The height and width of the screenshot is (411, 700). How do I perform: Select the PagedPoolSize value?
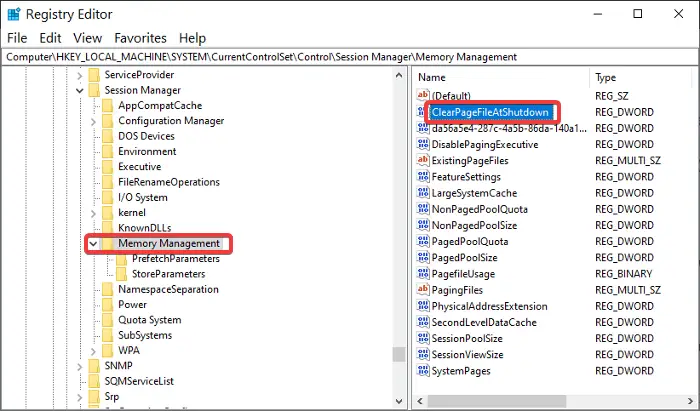tap(464, 257)
